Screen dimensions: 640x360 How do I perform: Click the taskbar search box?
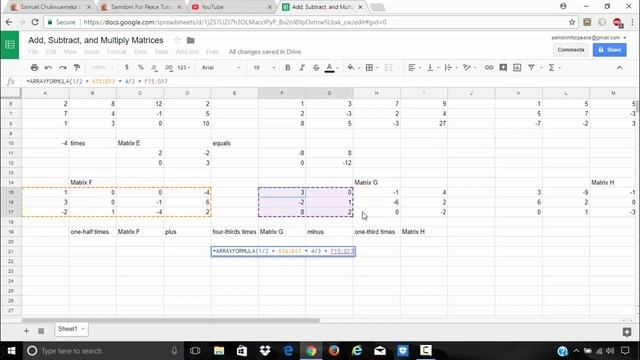tap(102, 351)
